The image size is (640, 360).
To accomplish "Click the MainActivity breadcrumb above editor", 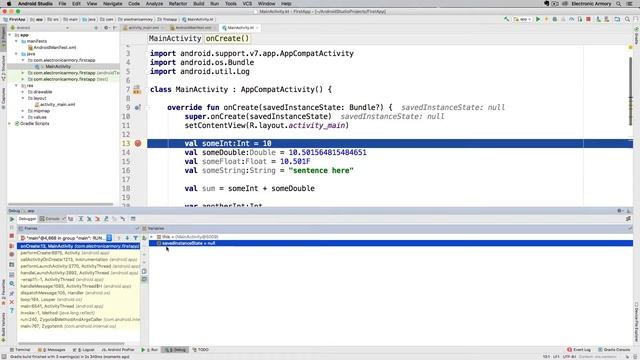I will click(175, 38).
